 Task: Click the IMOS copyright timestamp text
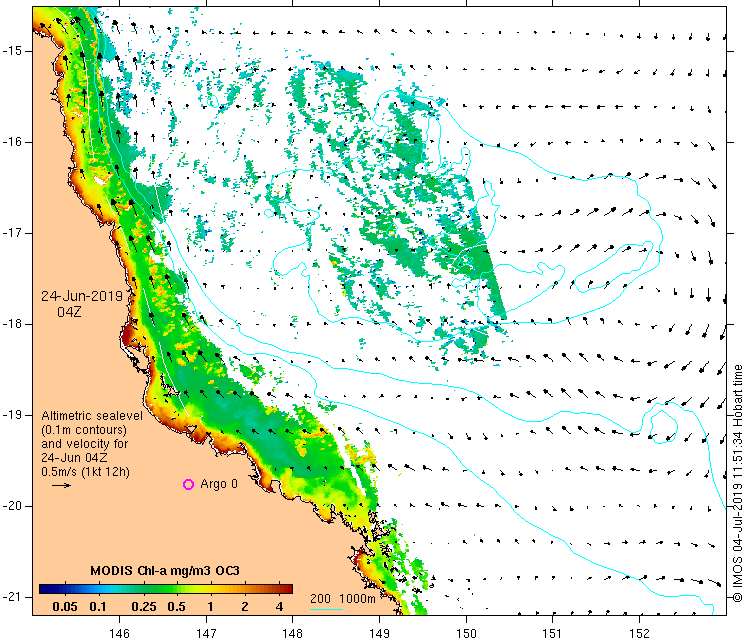coord(737,483)
